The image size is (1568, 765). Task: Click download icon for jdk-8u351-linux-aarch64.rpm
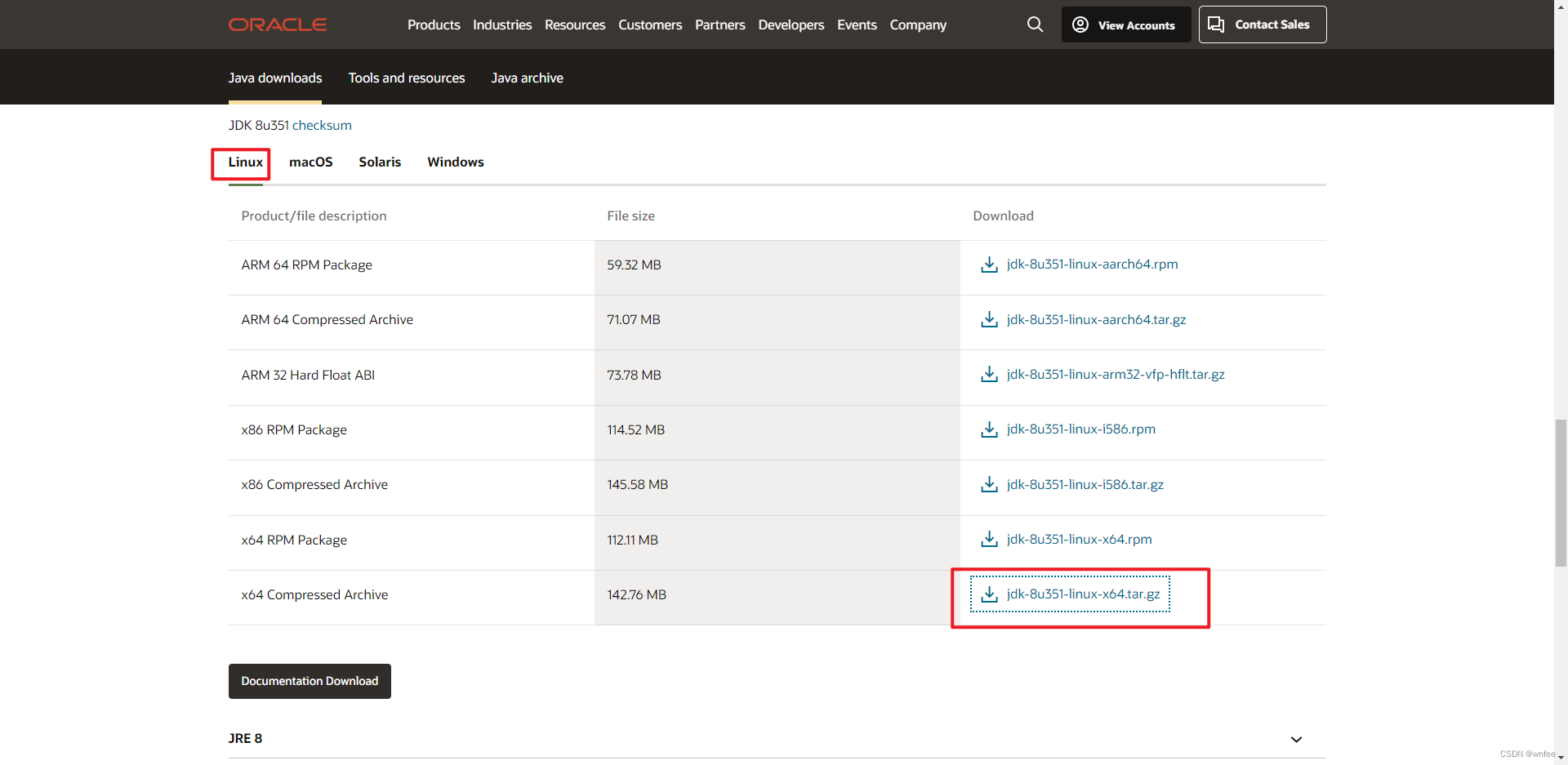click(989, 265)
